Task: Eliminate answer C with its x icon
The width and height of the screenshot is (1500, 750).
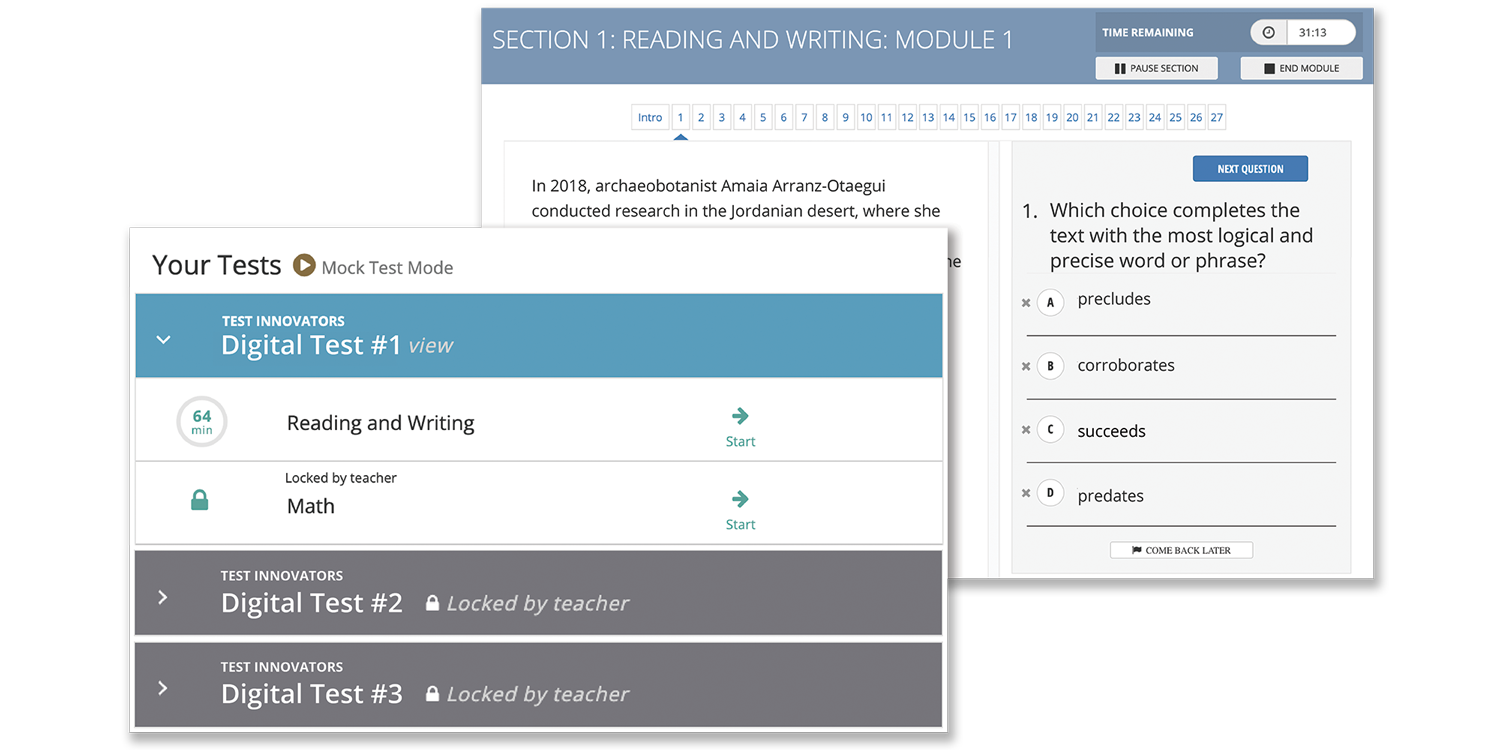Action: pyautogui.click(x=1026, y=430)
